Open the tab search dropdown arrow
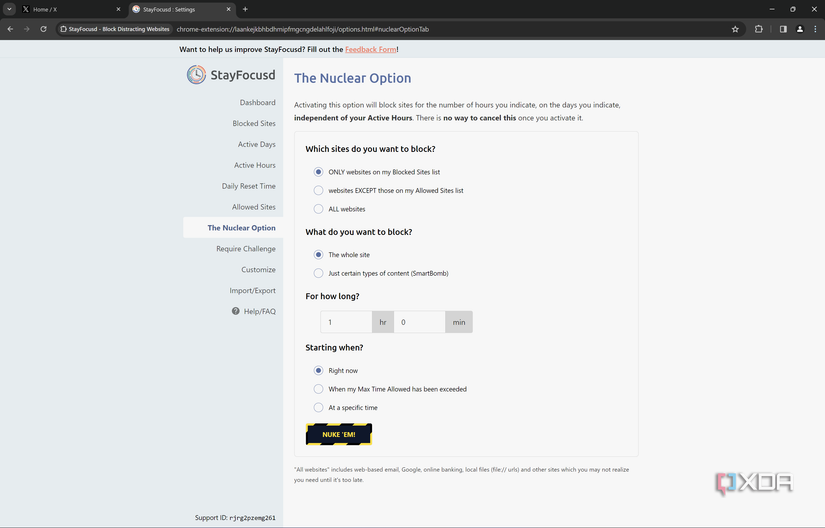 pyautogui.click(x=9, y=9)
